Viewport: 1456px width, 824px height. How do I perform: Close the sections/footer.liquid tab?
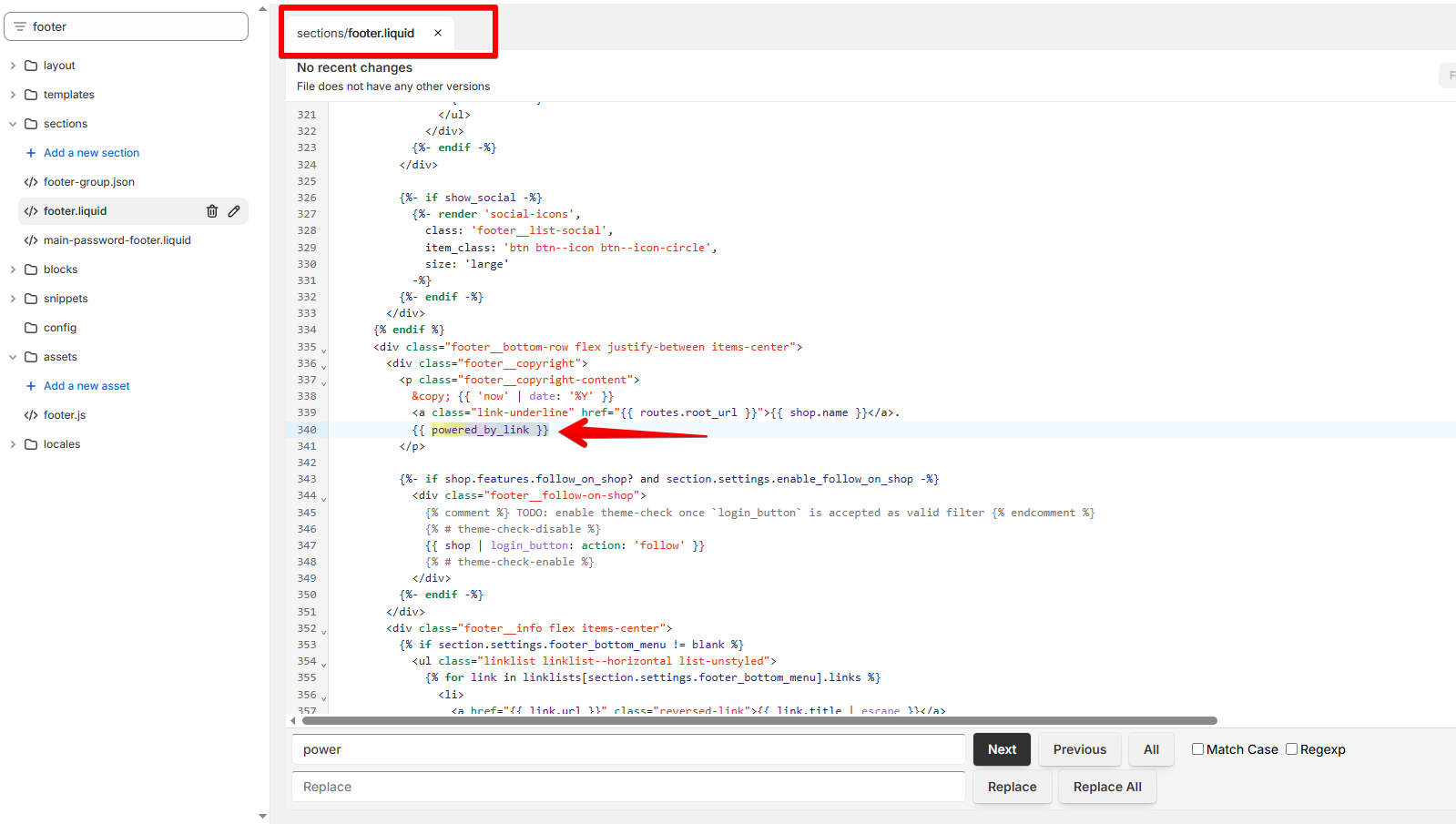coord(438,33)
